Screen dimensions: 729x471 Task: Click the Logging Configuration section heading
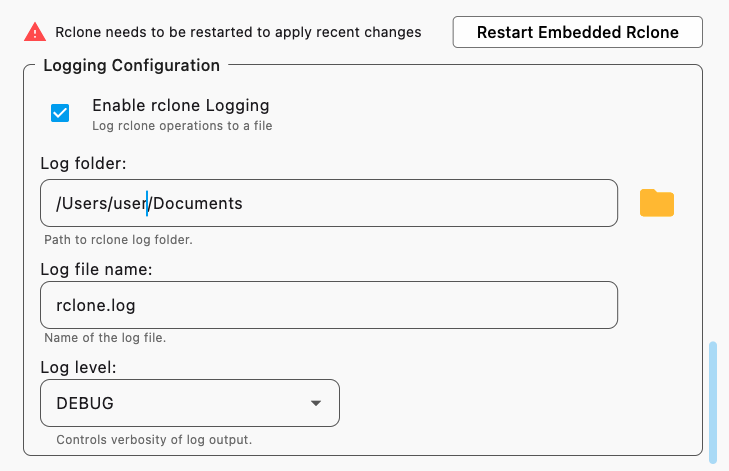131,66
